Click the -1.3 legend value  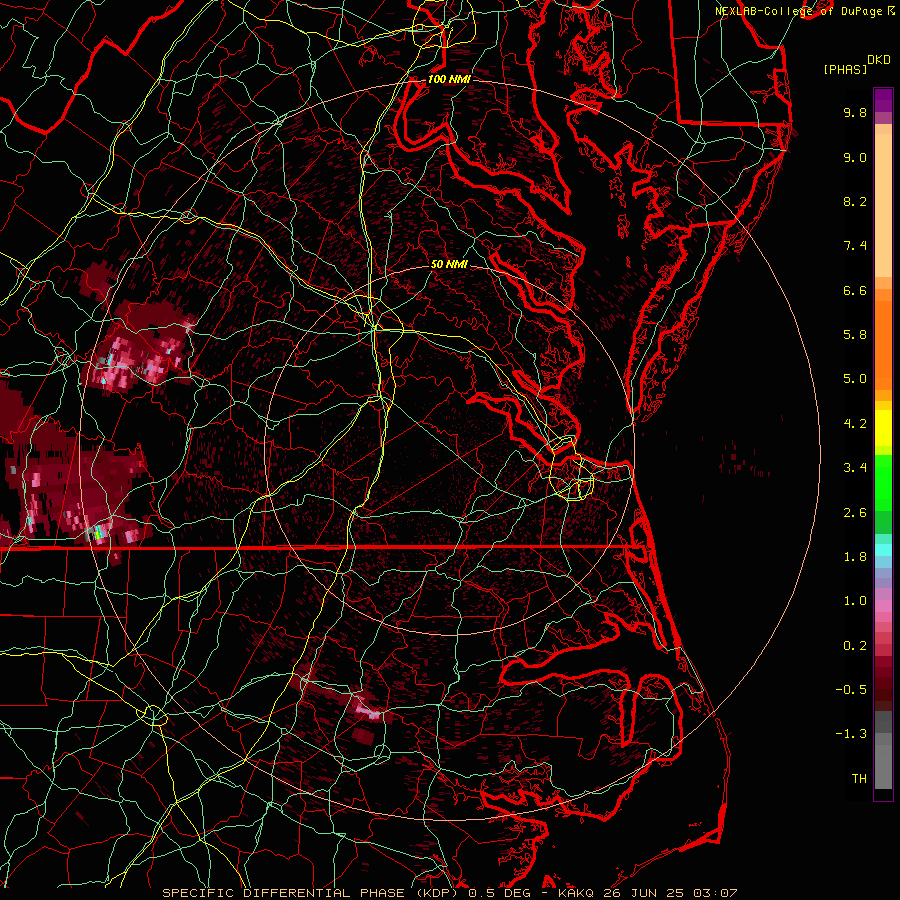[851, 734]
